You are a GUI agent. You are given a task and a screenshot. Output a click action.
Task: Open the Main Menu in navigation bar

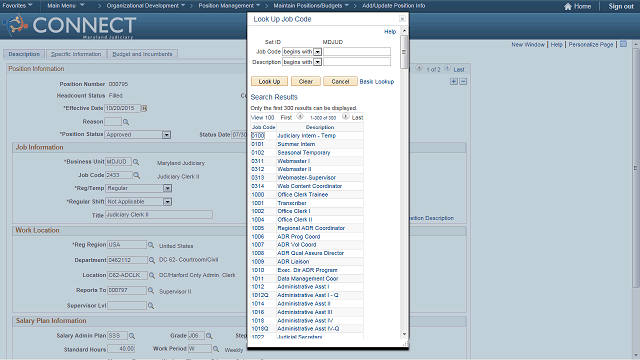point(66,6)
